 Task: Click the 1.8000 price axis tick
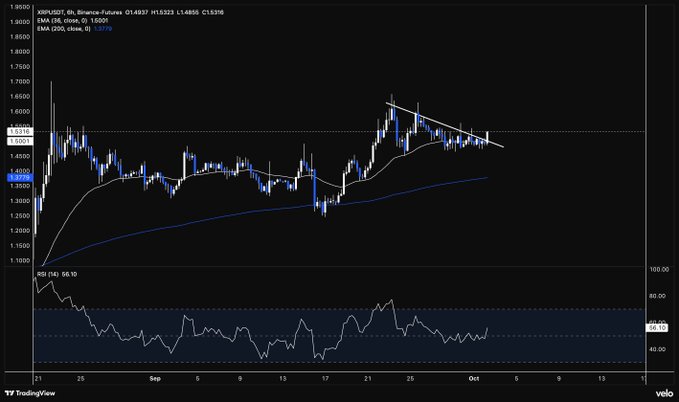(19, 52)
